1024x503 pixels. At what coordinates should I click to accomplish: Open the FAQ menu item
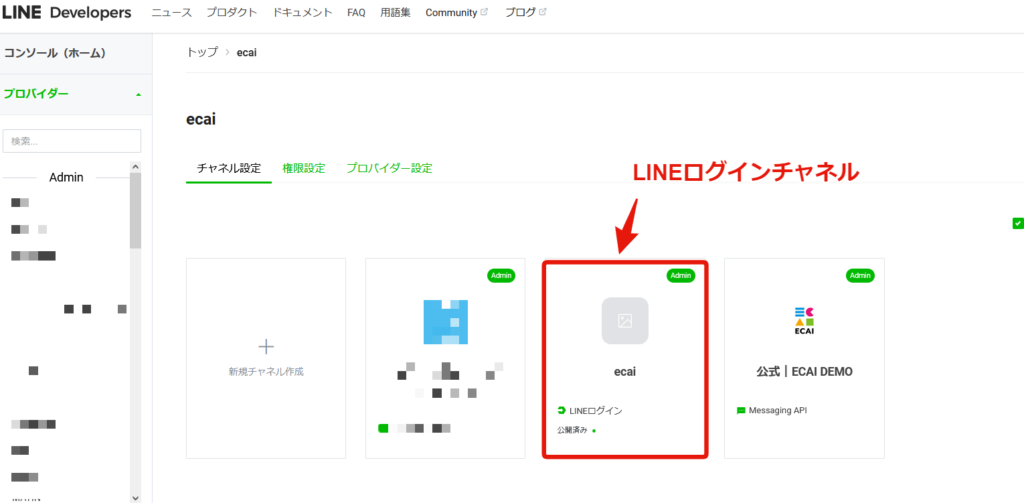pos(356,13)
